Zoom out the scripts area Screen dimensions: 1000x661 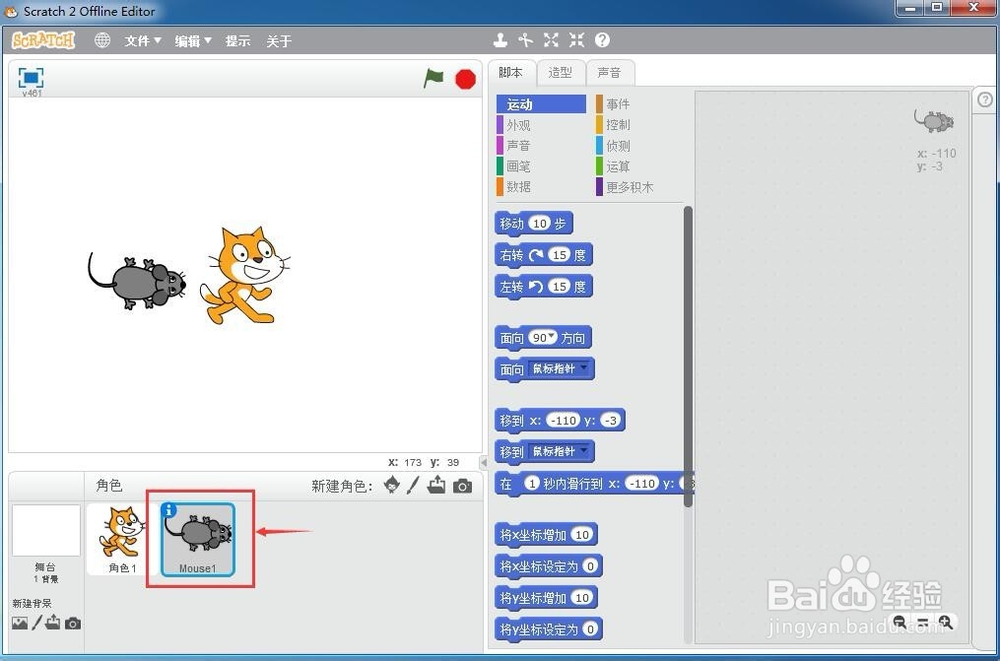tap(900, 622)
